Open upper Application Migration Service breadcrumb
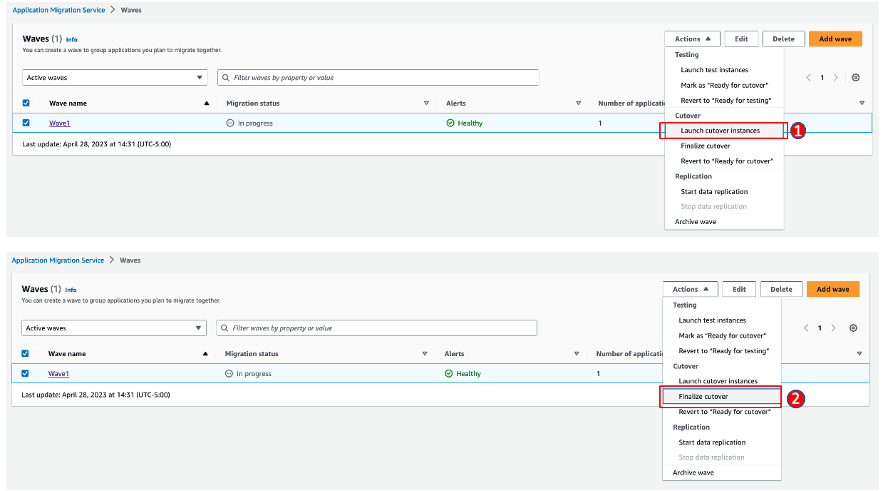The image size is (883, 491). tap(59, 10)
